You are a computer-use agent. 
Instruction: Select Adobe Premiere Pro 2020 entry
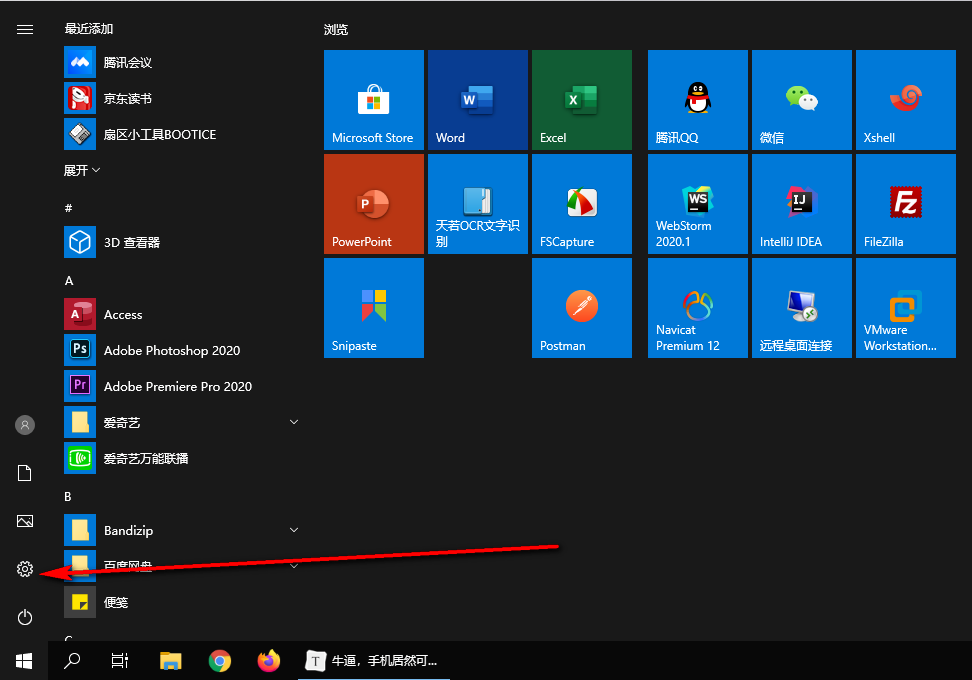pos(177,386)
